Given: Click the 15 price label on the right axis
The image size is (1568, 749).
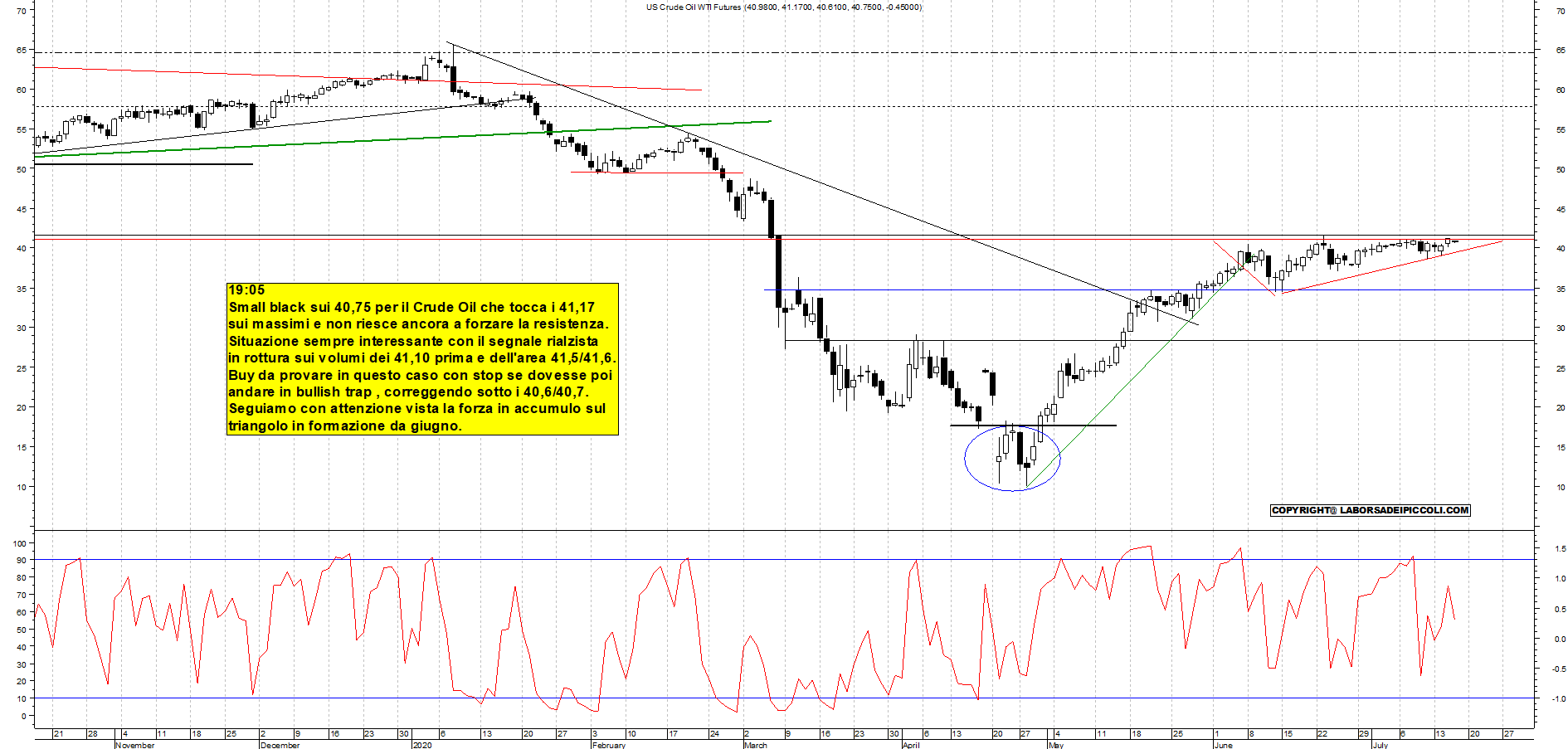Looking at the screenshot, I should [1561, 448].
